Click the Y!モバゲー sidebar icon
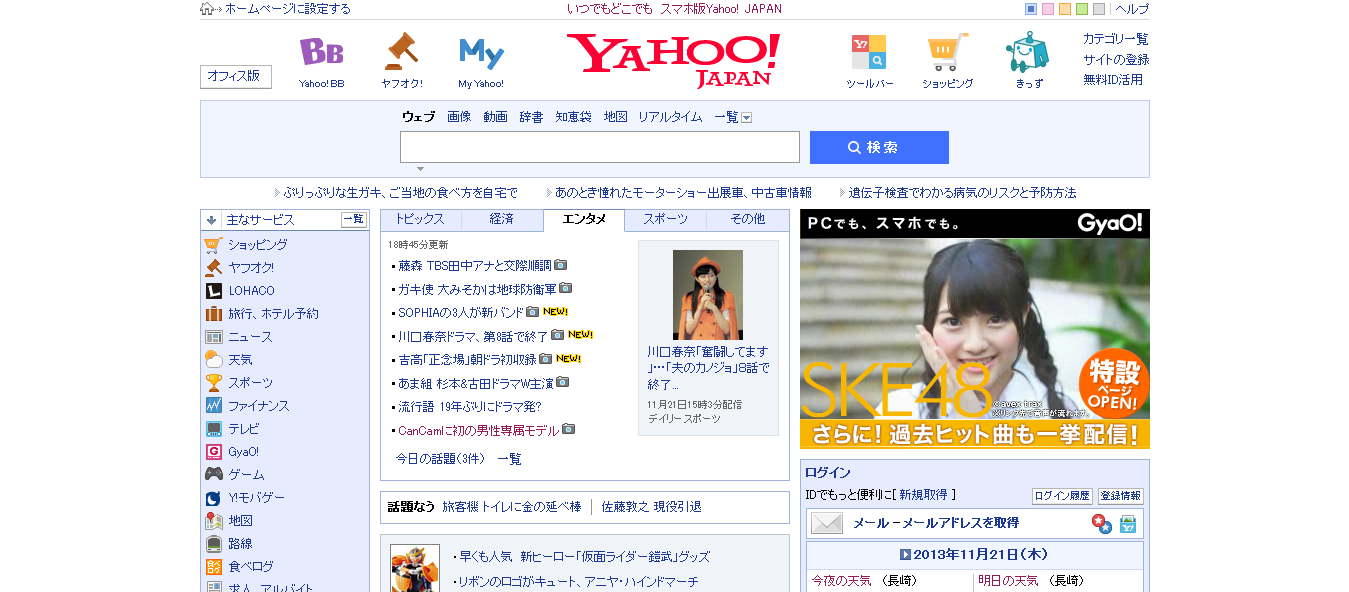 [x=213, y=498]
